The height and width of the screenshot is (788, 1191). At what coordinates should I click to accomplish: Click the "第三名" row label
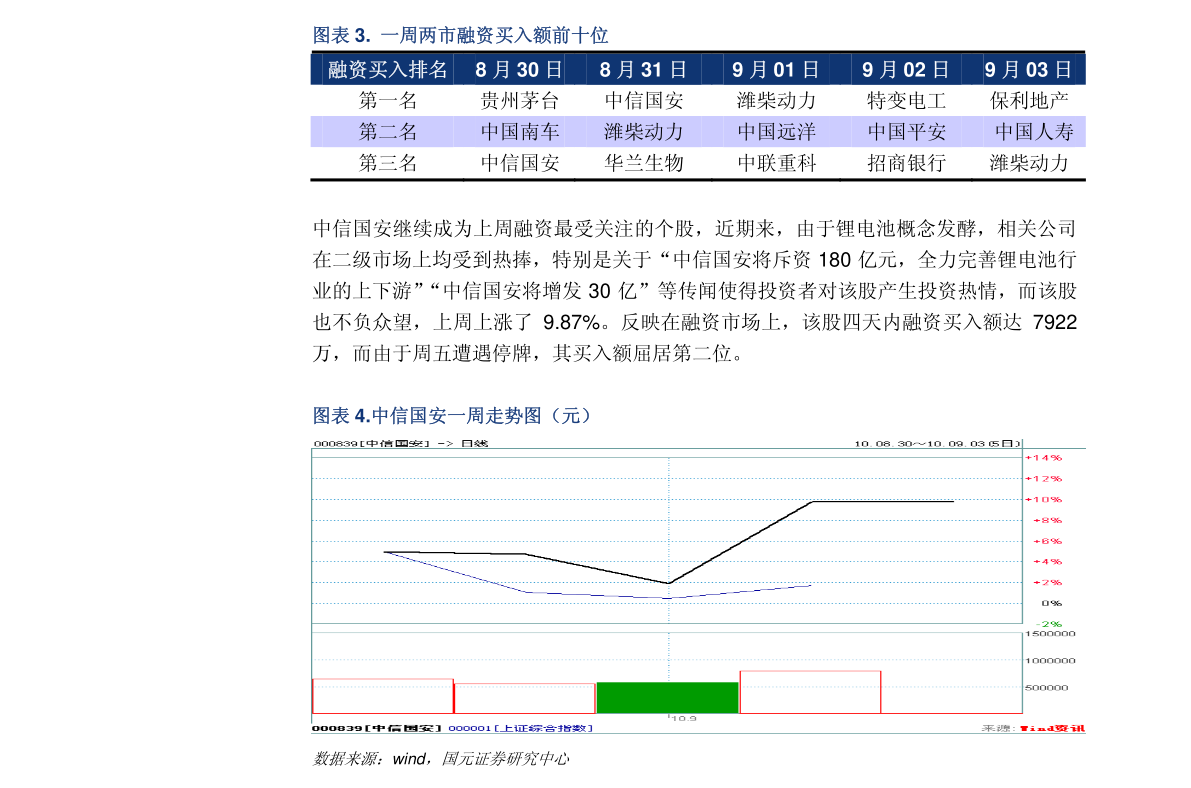tap(387, 163)
